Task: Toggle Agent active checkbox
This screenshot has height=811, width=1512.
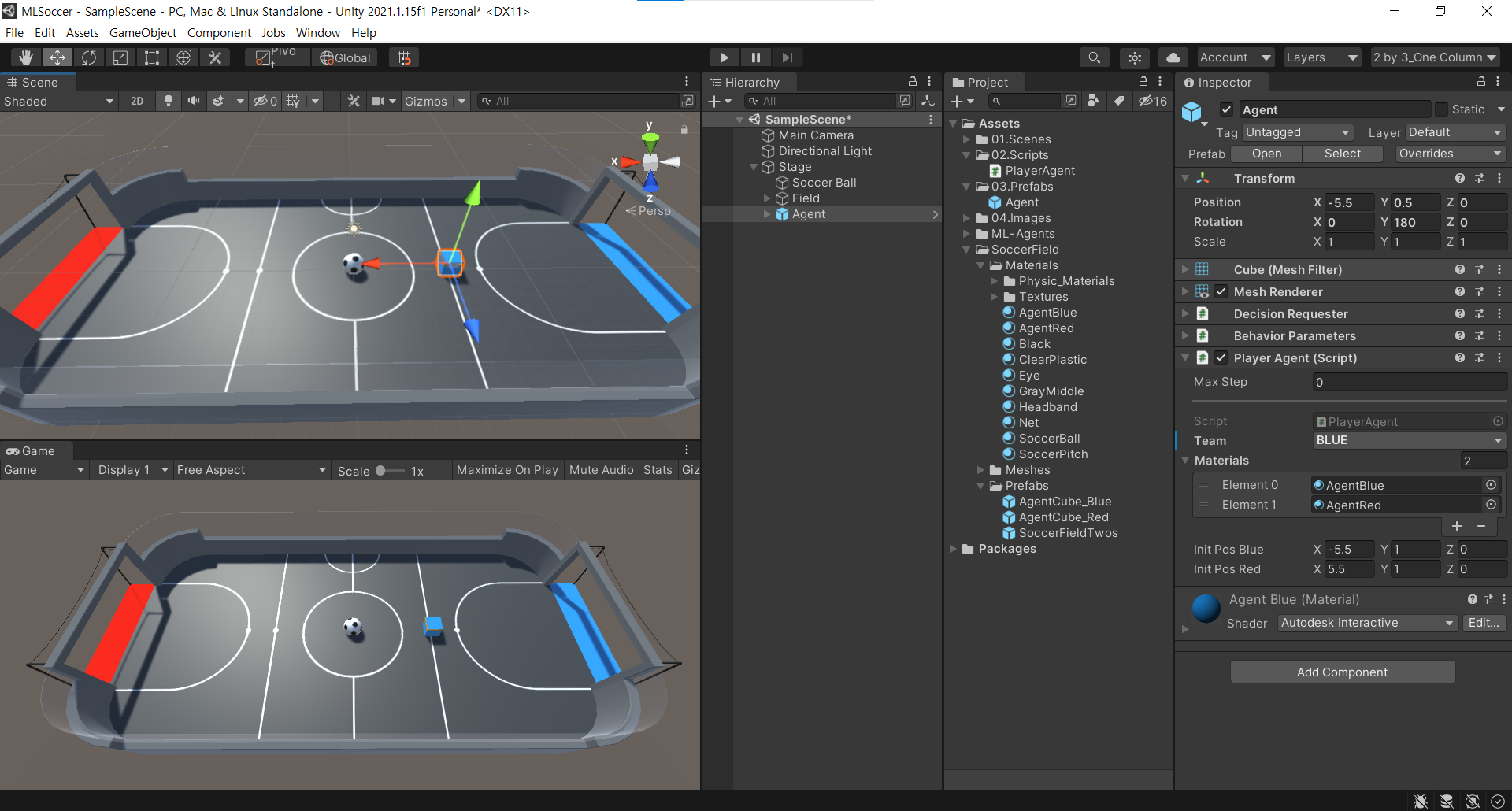Action: coord(1226,109)
